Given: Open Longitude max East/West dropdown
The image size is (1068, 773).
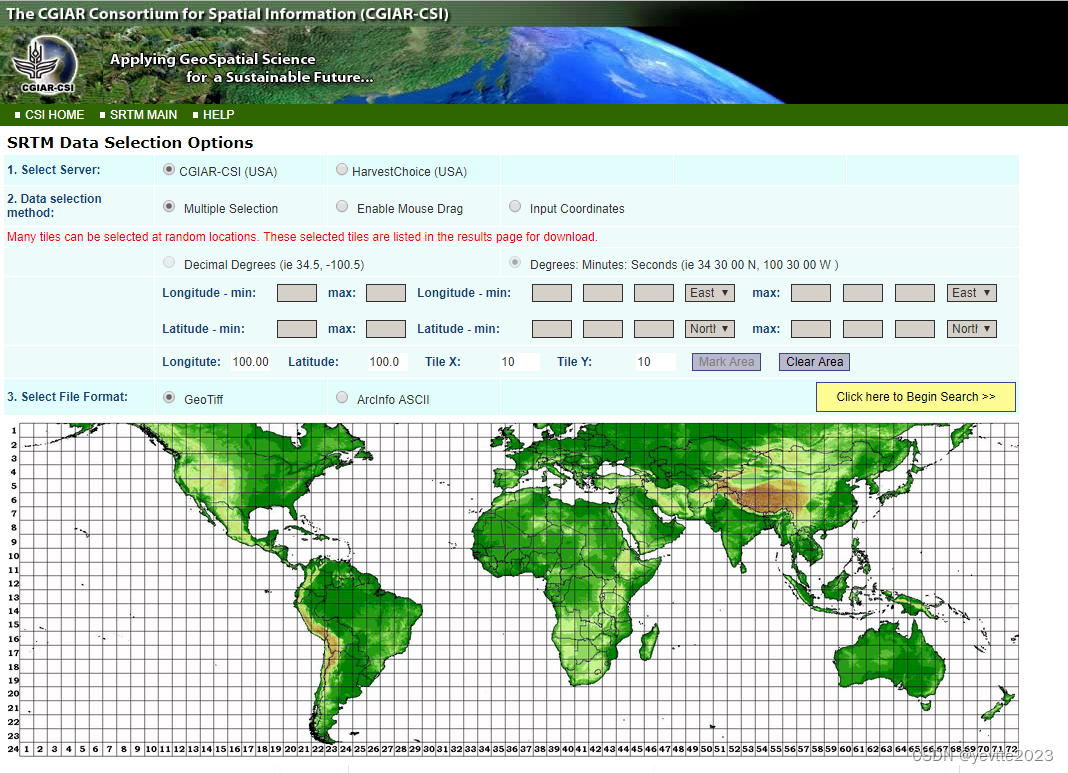Looking at the screenshot, I should pyautogui.click(x=971, y=293).
